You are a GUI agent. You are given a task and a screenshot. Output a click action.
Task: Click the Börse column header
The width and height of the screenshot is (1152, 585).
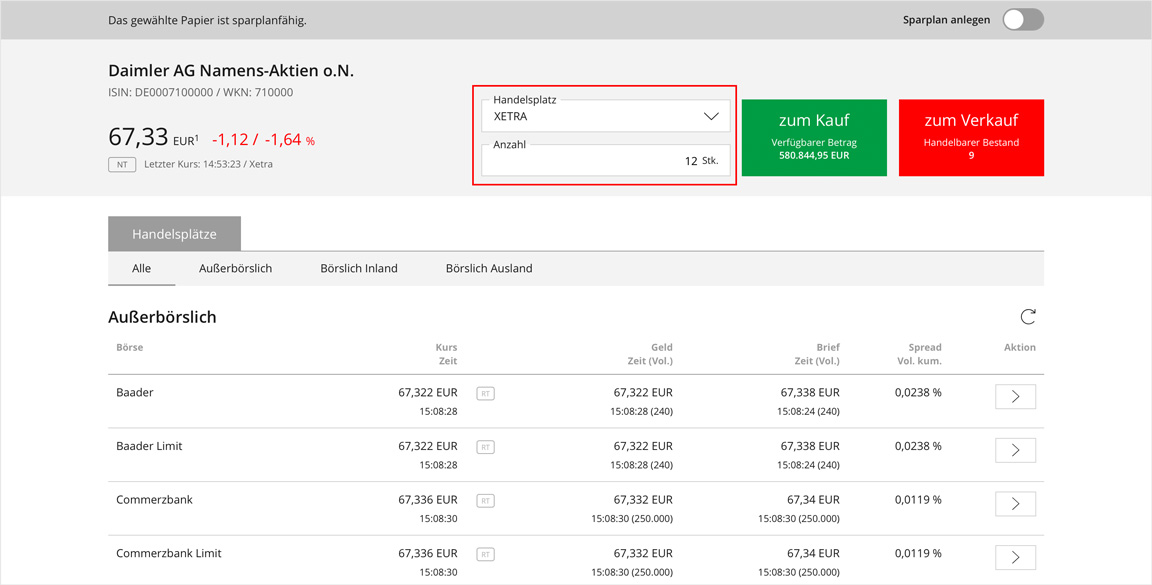tap(129, 347)
